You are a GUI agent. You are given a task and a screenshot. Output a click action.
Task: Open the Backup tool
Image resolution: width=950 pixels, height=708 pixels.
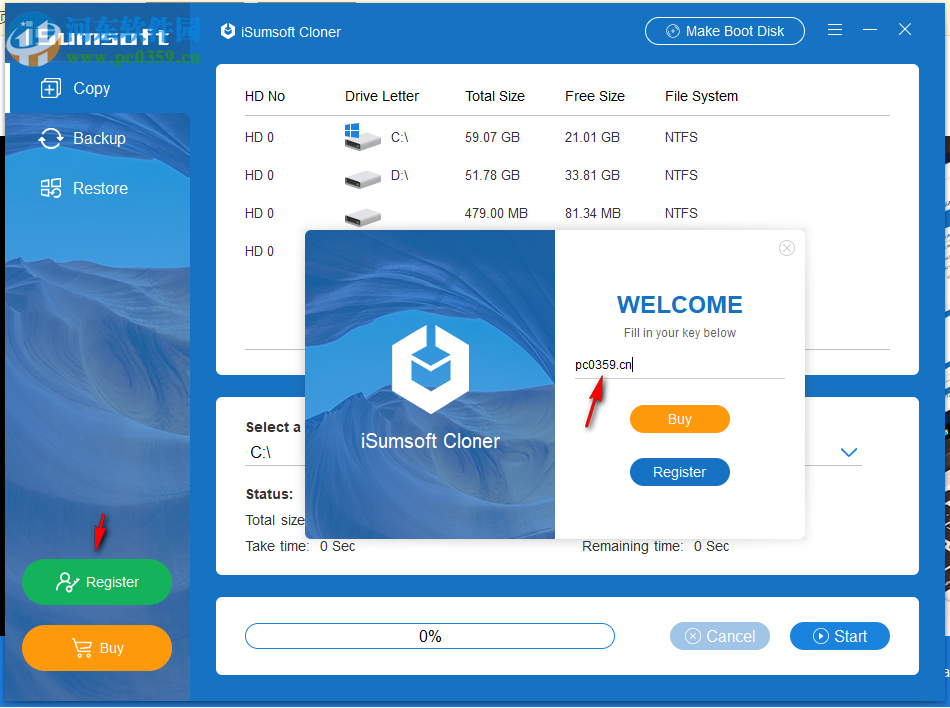(97, 138)
